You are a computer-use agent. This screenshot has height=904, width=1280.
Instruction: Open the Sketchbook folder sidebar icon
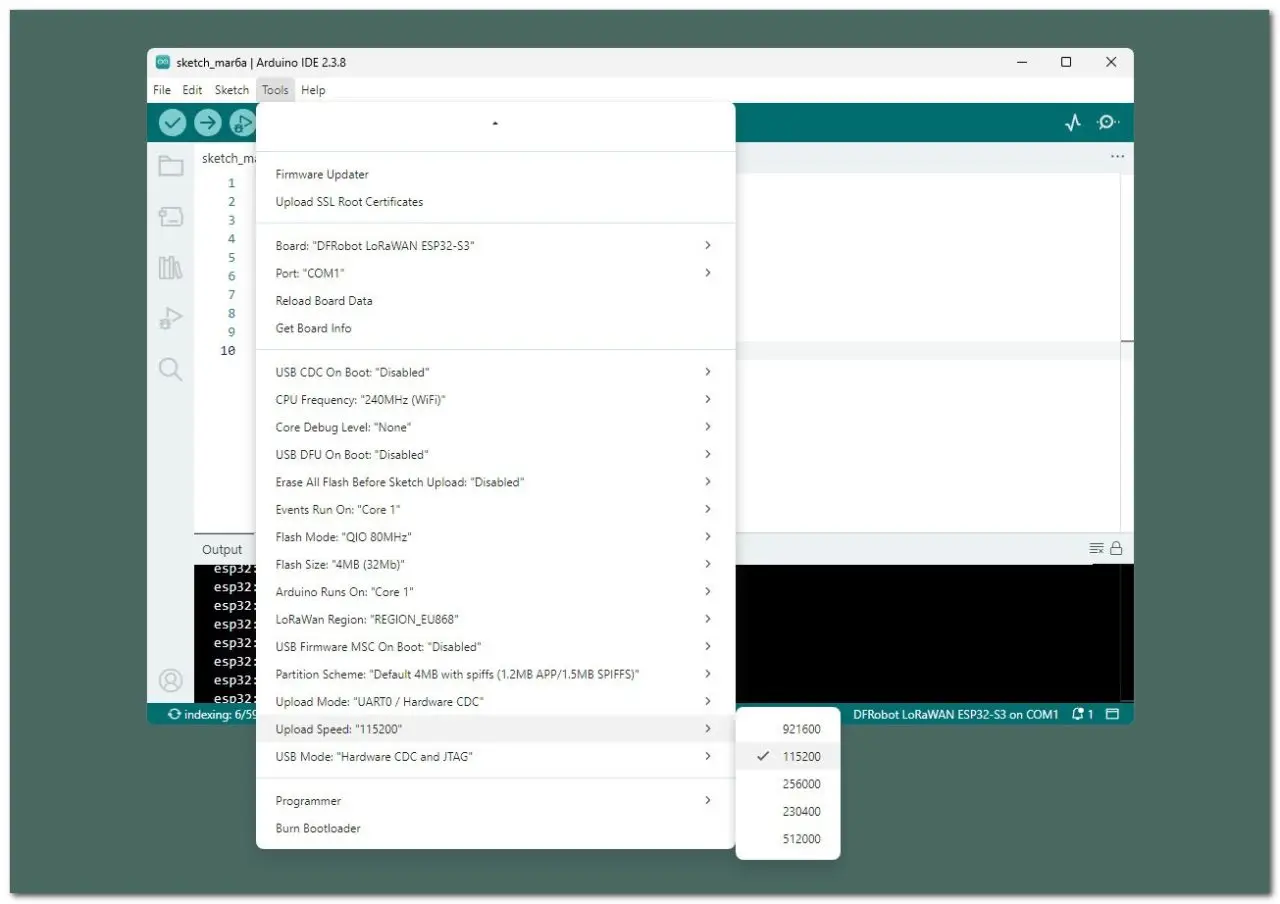pos(171,166)
